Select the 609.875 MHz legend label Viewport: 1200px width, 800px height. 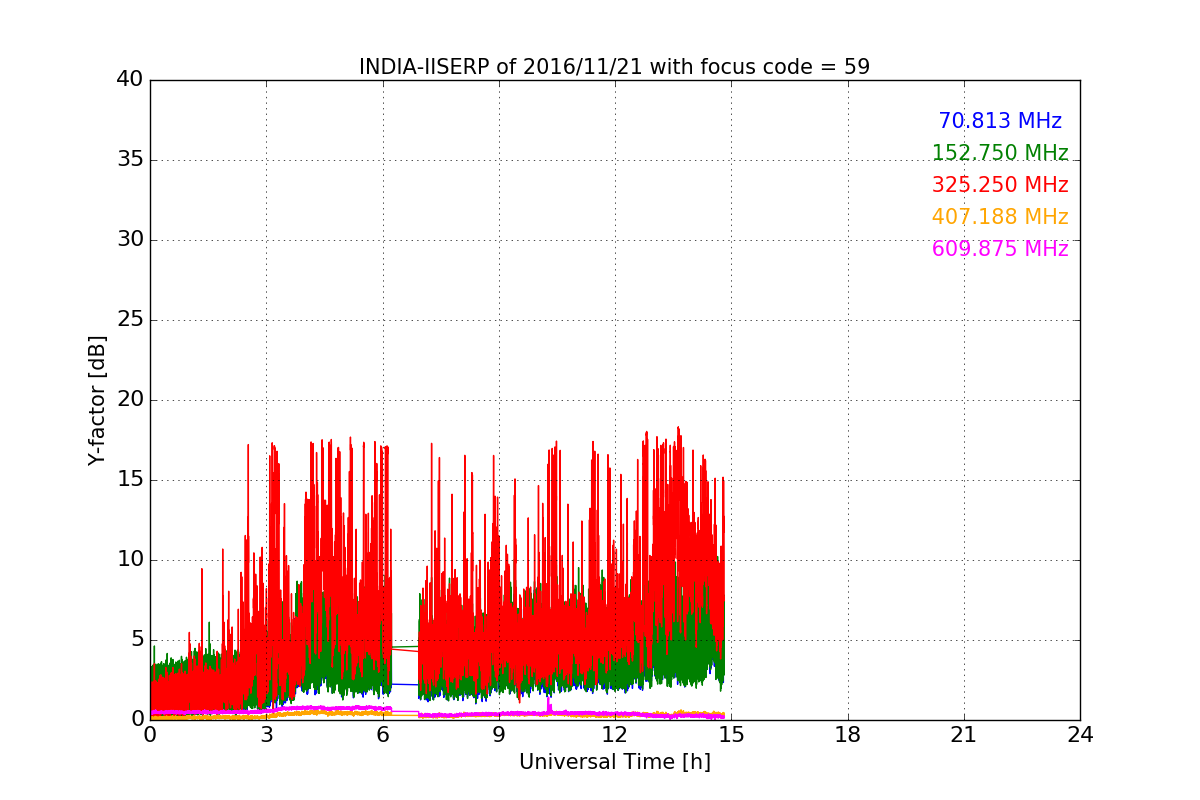(x=1000, y=249)
